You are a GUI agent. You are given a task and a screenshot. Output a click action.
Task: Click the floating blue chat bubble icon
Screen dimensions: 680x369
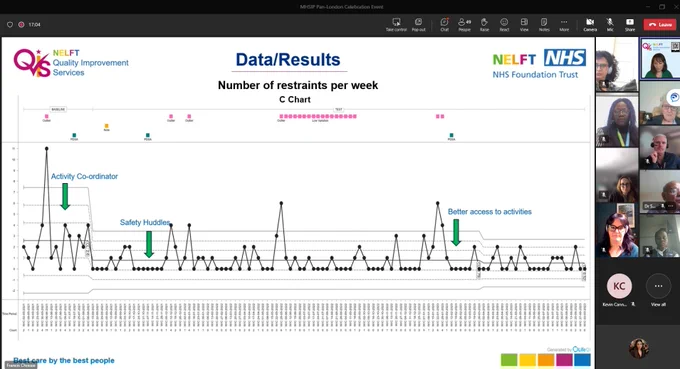674,97
